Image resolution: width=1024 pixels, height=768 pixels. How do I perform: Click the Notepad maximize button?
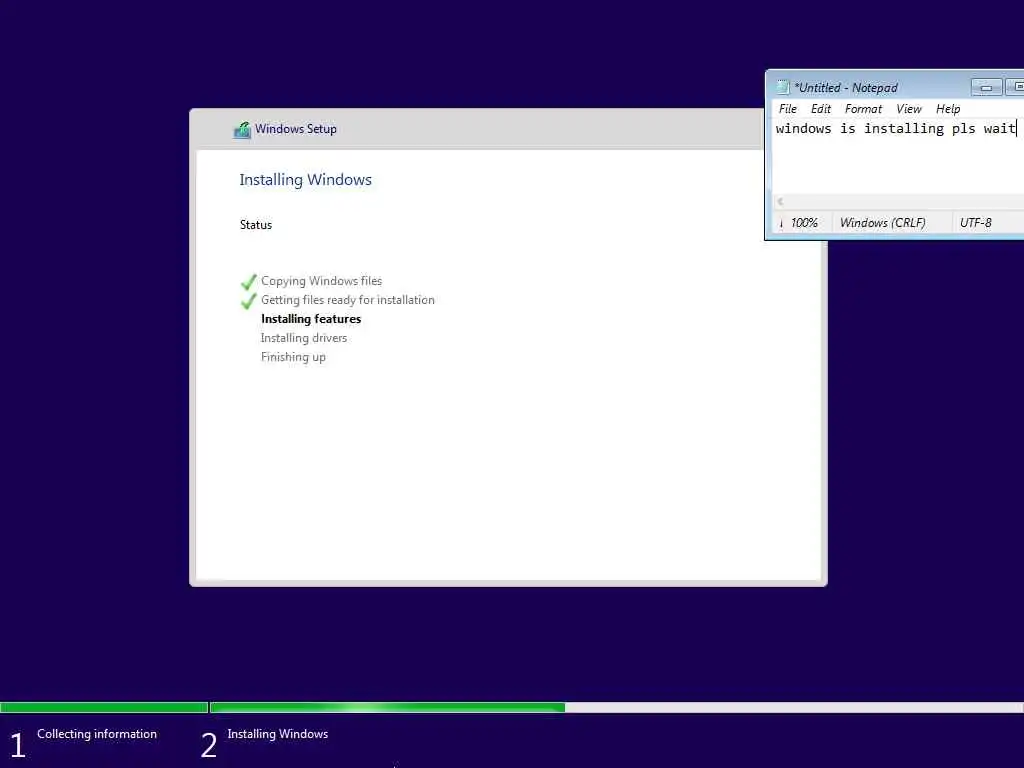click(x=1015, y=87)
